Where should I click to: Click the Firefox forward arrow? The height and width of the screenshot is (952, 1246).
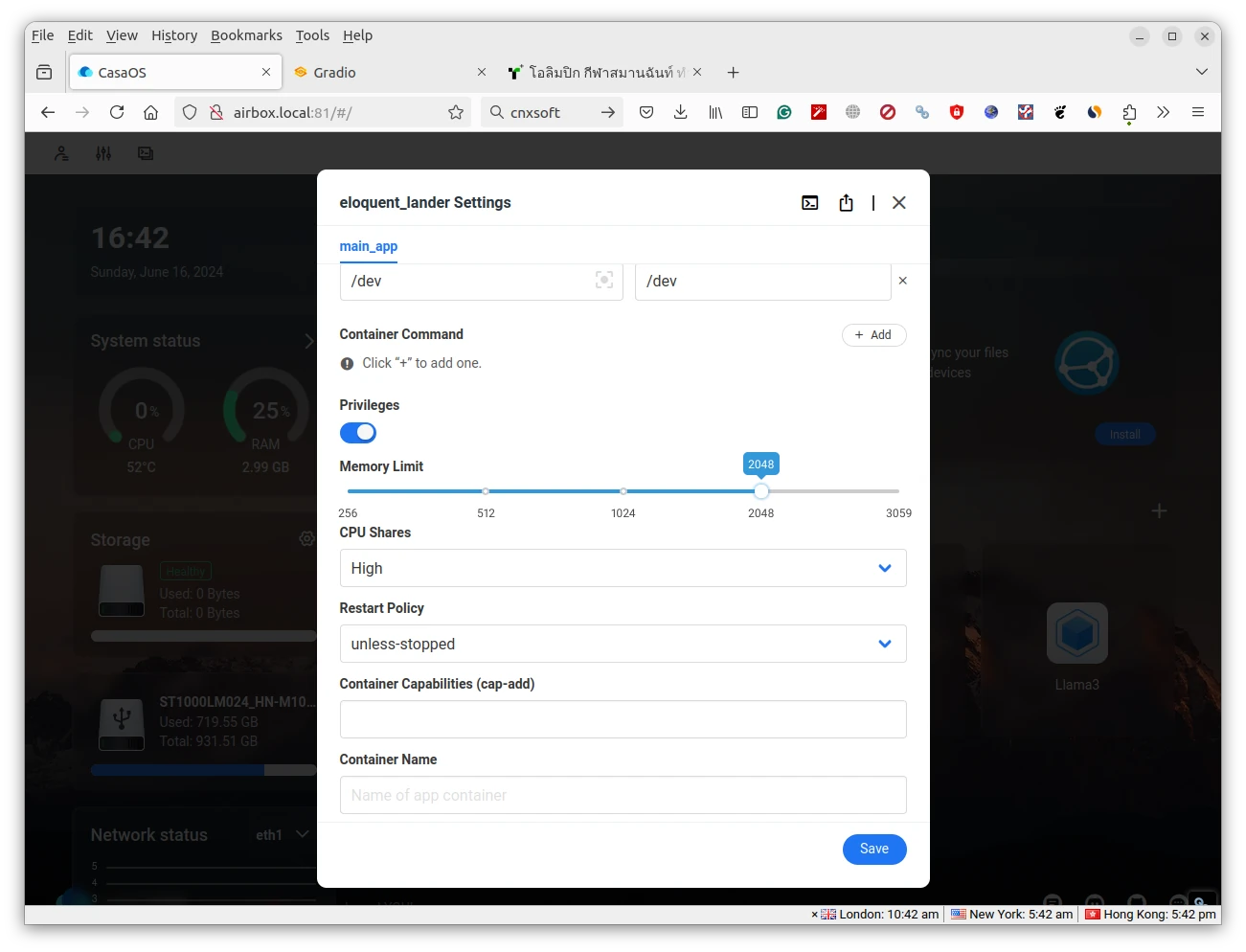[x=82, y=112]
